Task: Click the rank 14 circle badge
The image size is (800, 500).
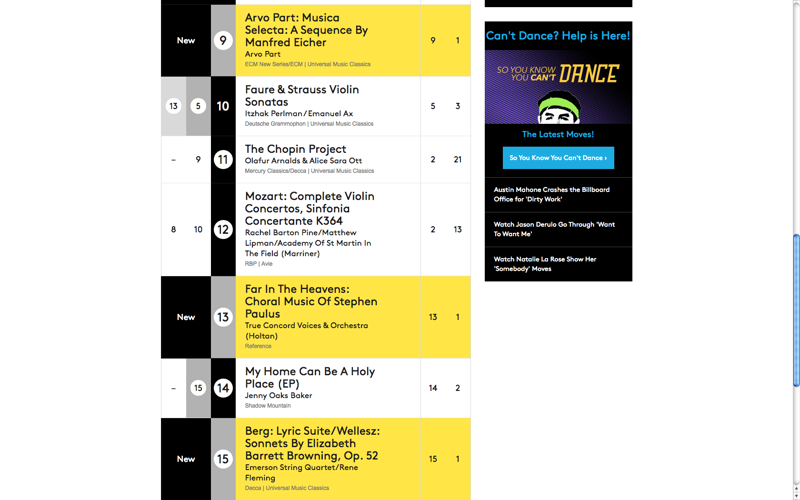Action: tap(223, 388)
